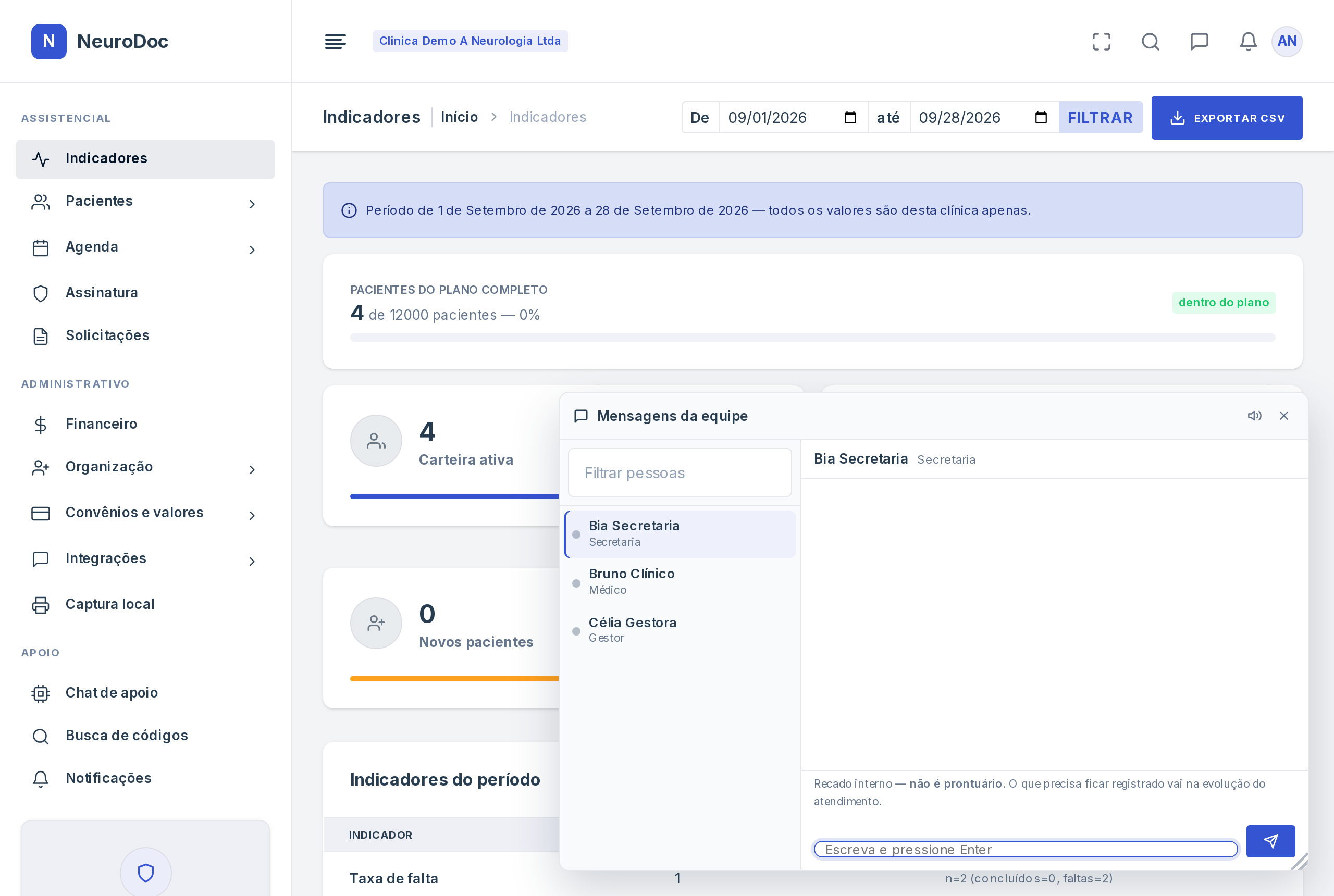The height and width of the screenshot is (896, 1334).
Task: Click the NeuroDoc N logo
Action: 48,41
